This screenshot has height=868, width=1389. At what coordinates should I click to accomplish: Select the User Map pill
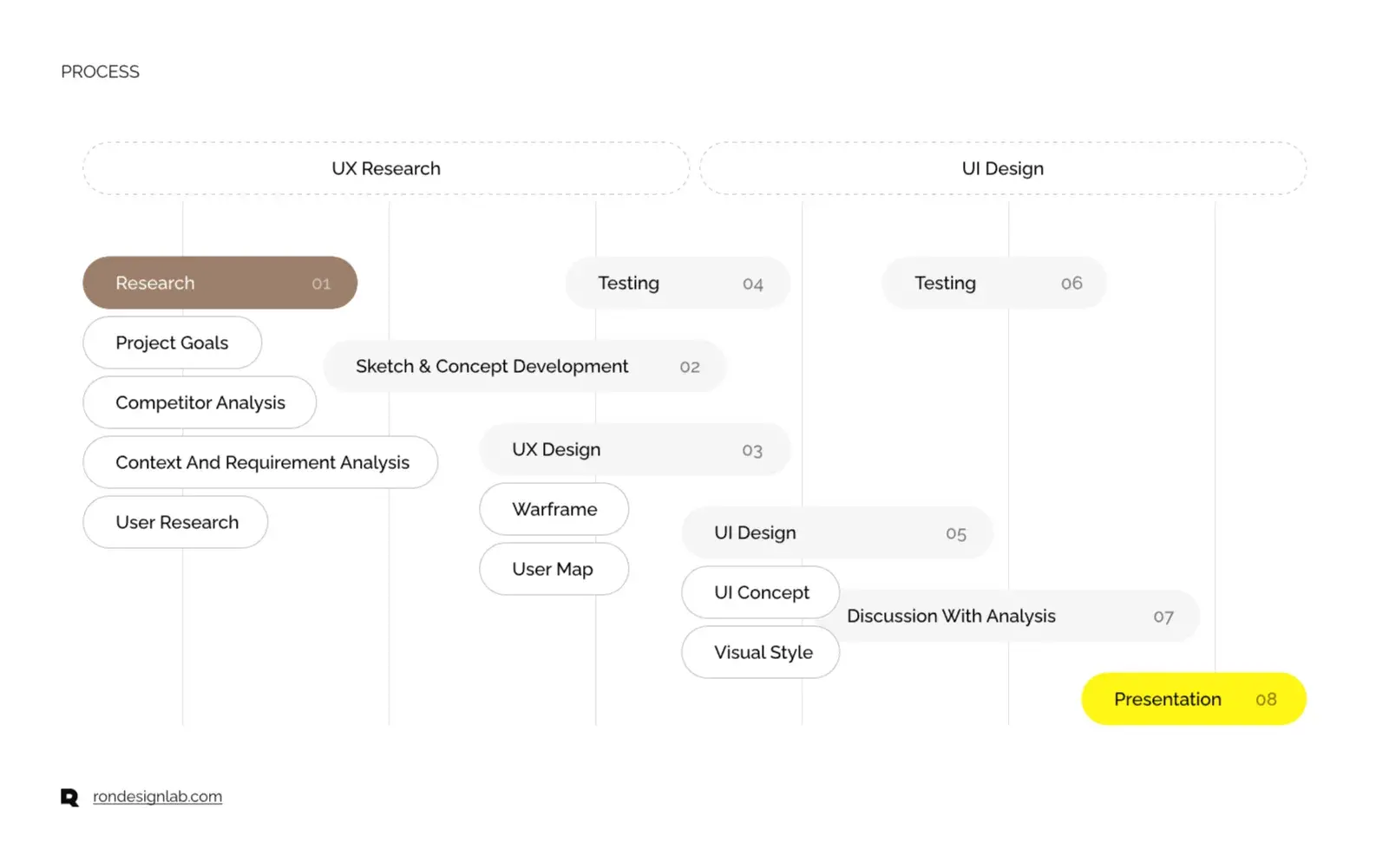click(554, 569)
